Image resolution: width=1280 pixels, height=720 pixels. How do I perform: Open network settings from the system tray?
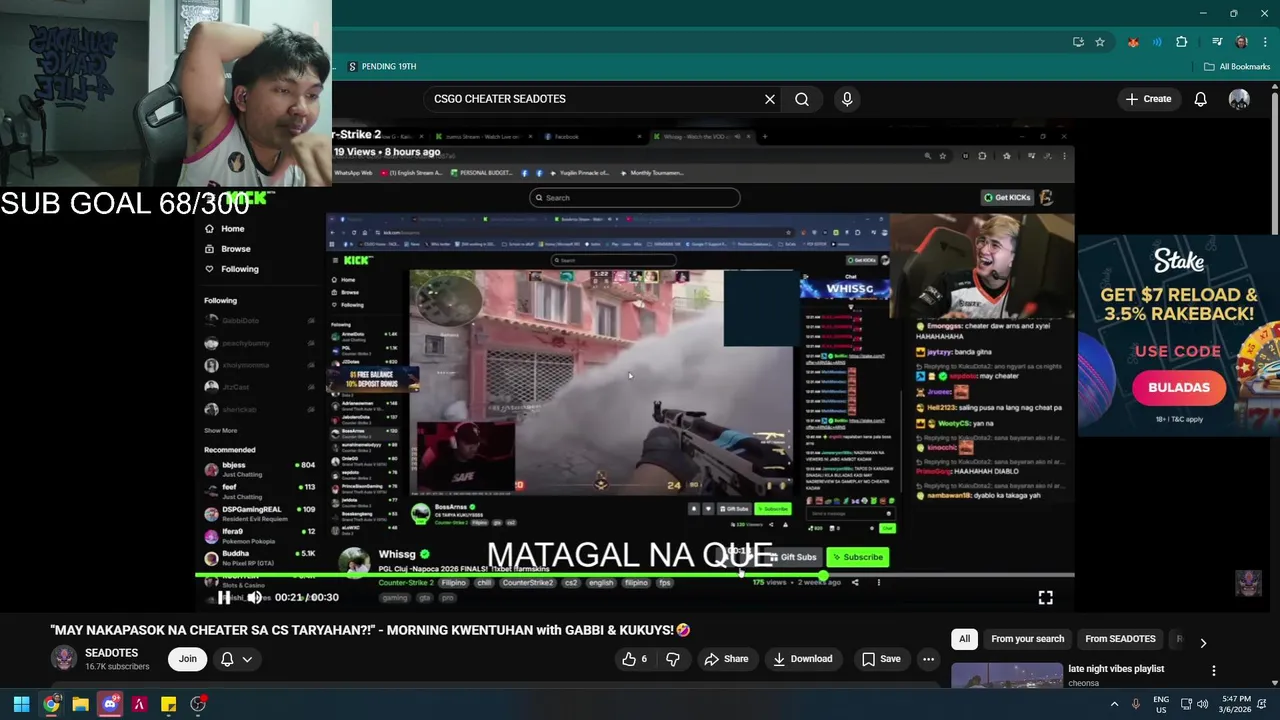[1186, 704]
